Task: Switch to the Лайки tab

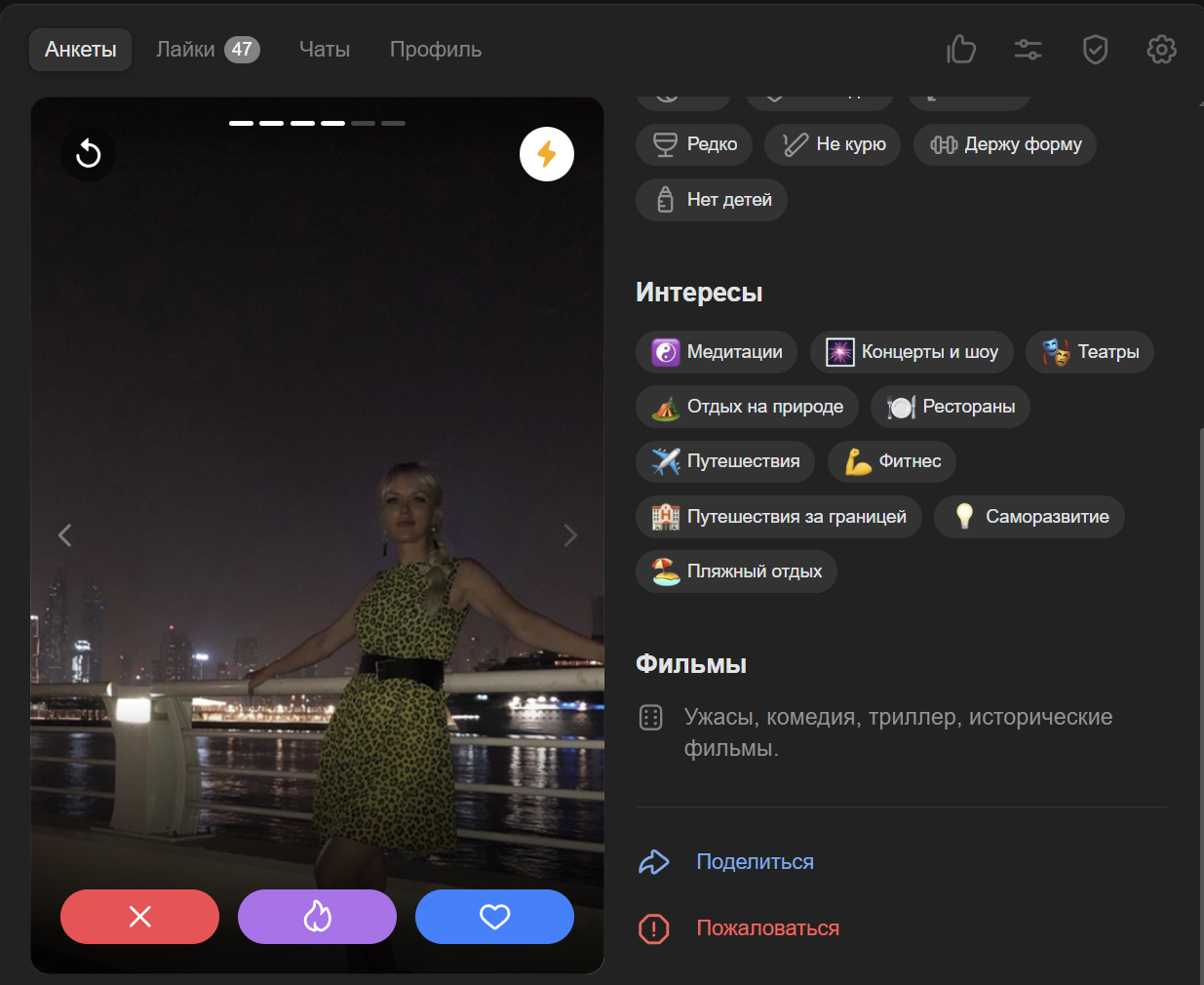Action: click(x=207, y=50)
